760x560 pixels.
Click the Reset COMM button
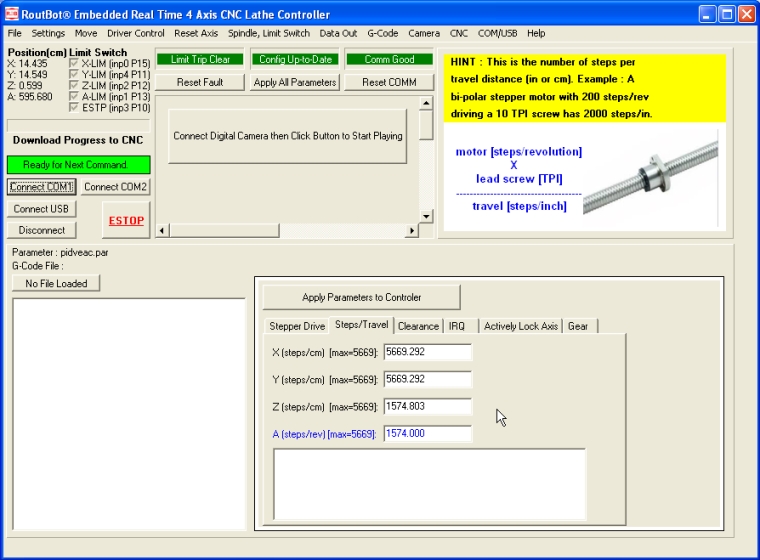tap(389, 82)
